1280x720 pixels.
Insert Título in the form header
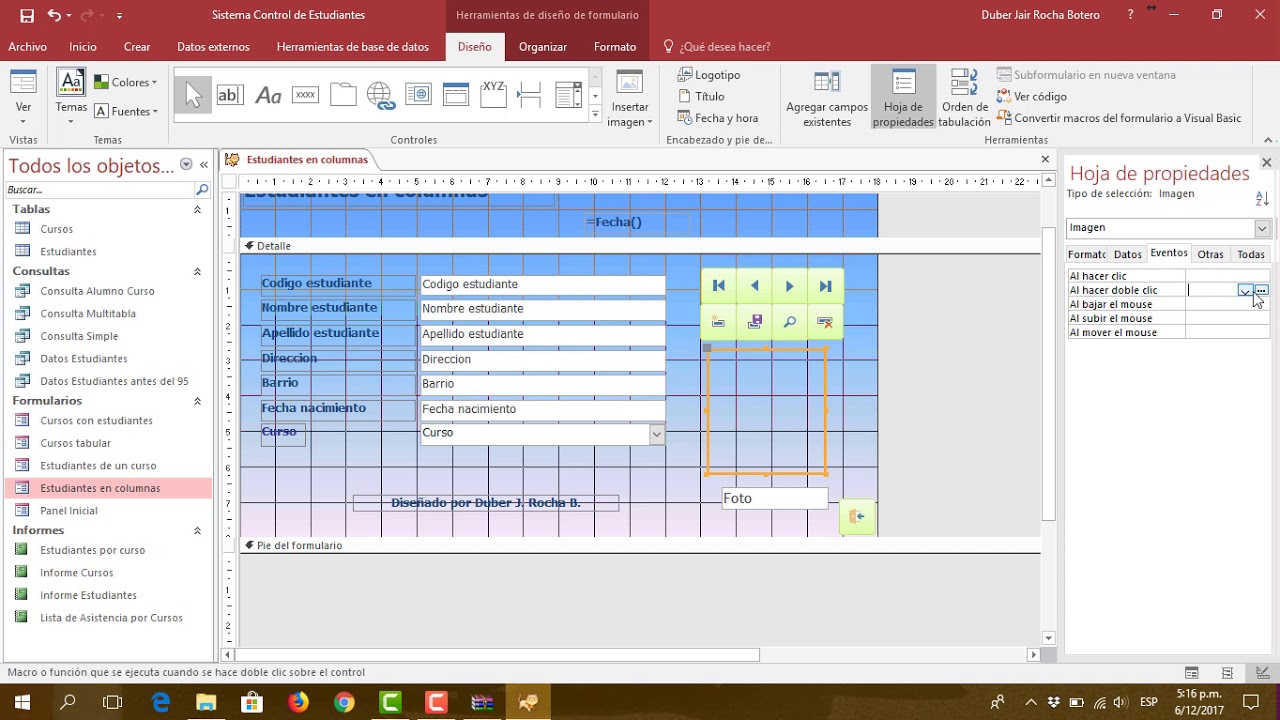(x=701, y=97)
